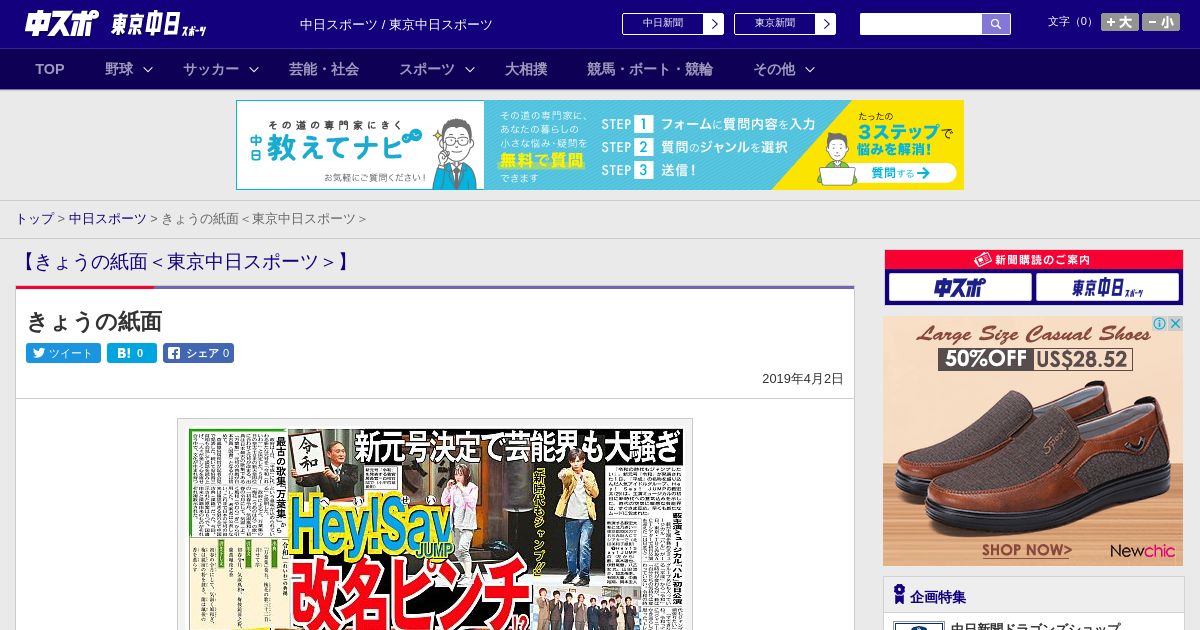Click 質問する button in banner
Image resolution: width=1200 pixels, height=630 pixels.
coord(899,173)
